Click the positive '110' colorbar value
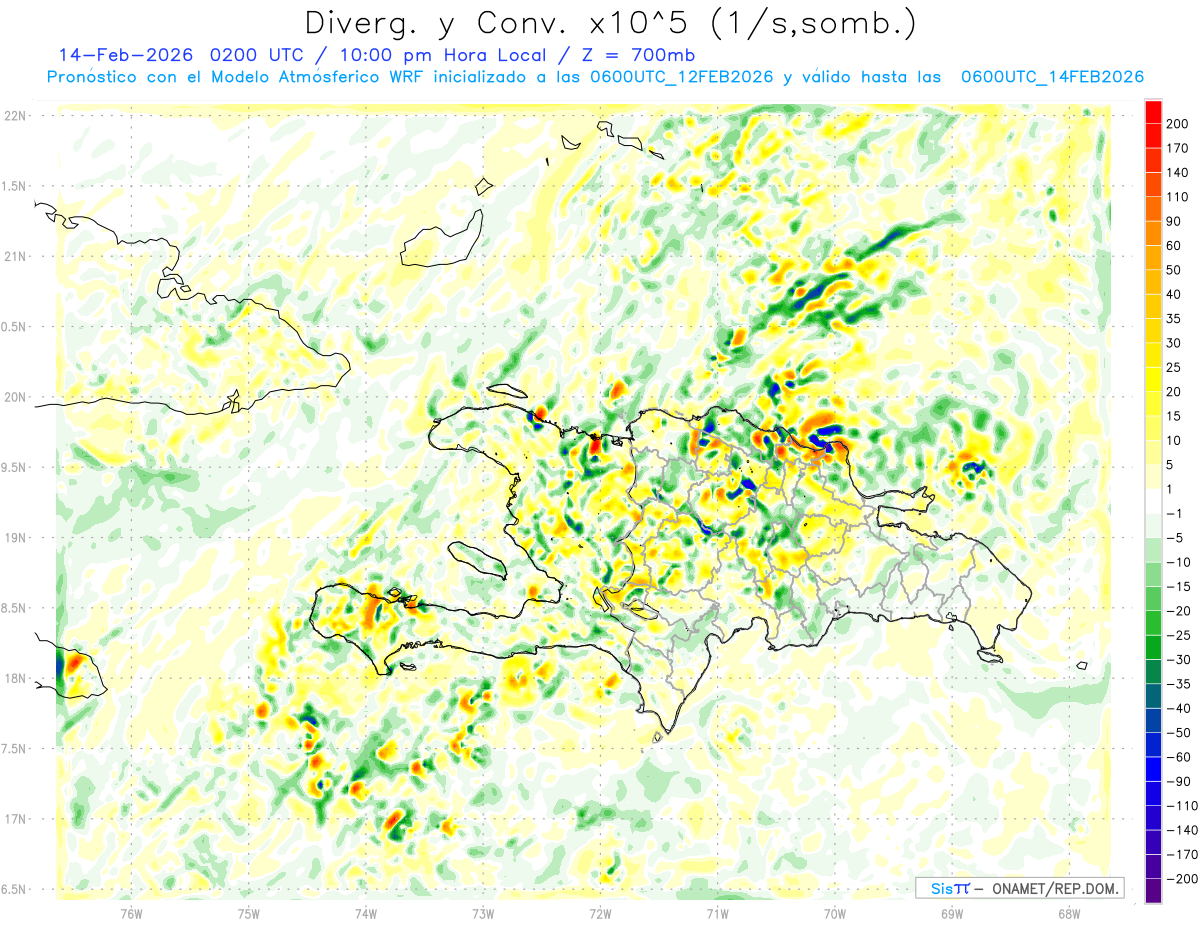Screen dimensions: 1200x927 click(x=1179, y=197)
